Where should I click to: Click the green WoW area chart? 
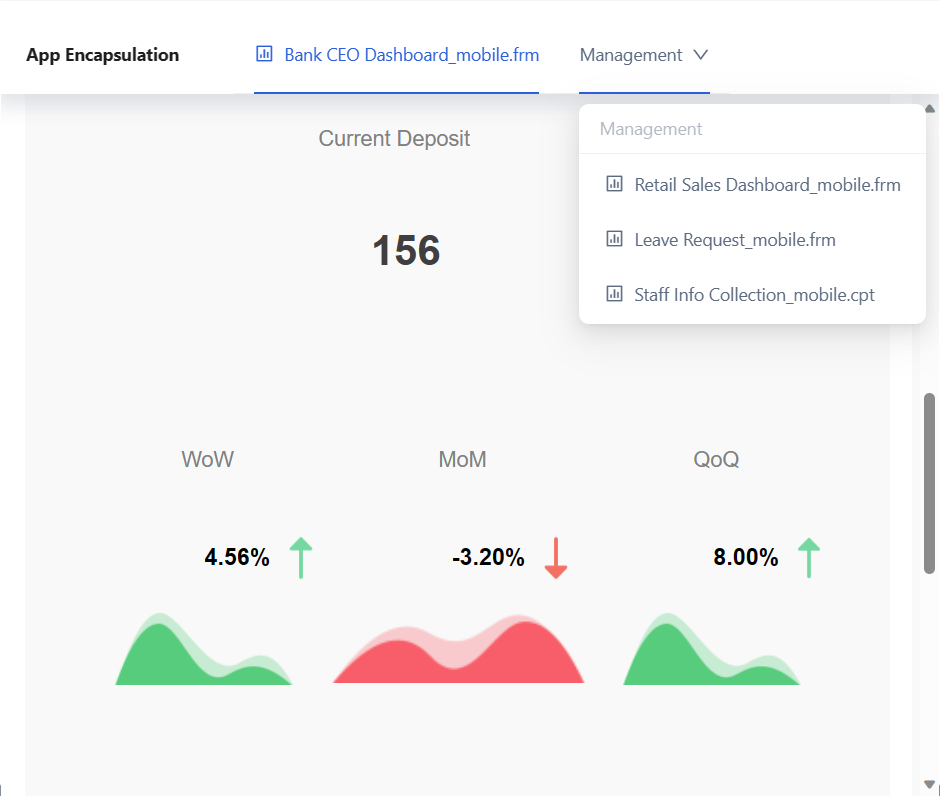tap(203, 649)
